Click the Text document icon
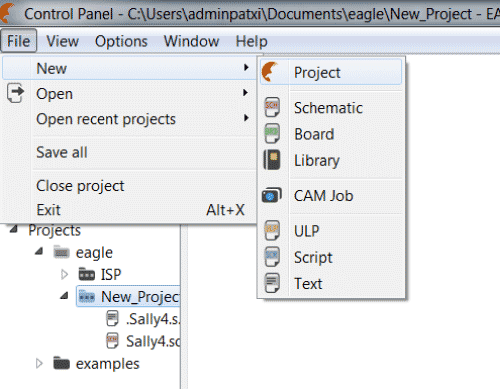This screenshot has width=500, height=389. pos(272,283)
